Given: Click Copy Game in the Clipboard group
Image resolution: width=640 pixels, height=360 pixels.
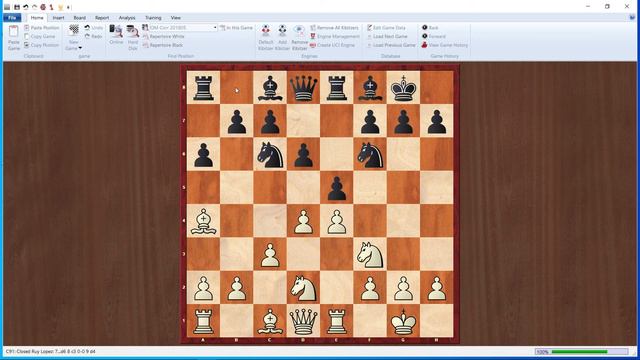Looking at the screenshot, I should pyautogui.click(x=40, y=36).
